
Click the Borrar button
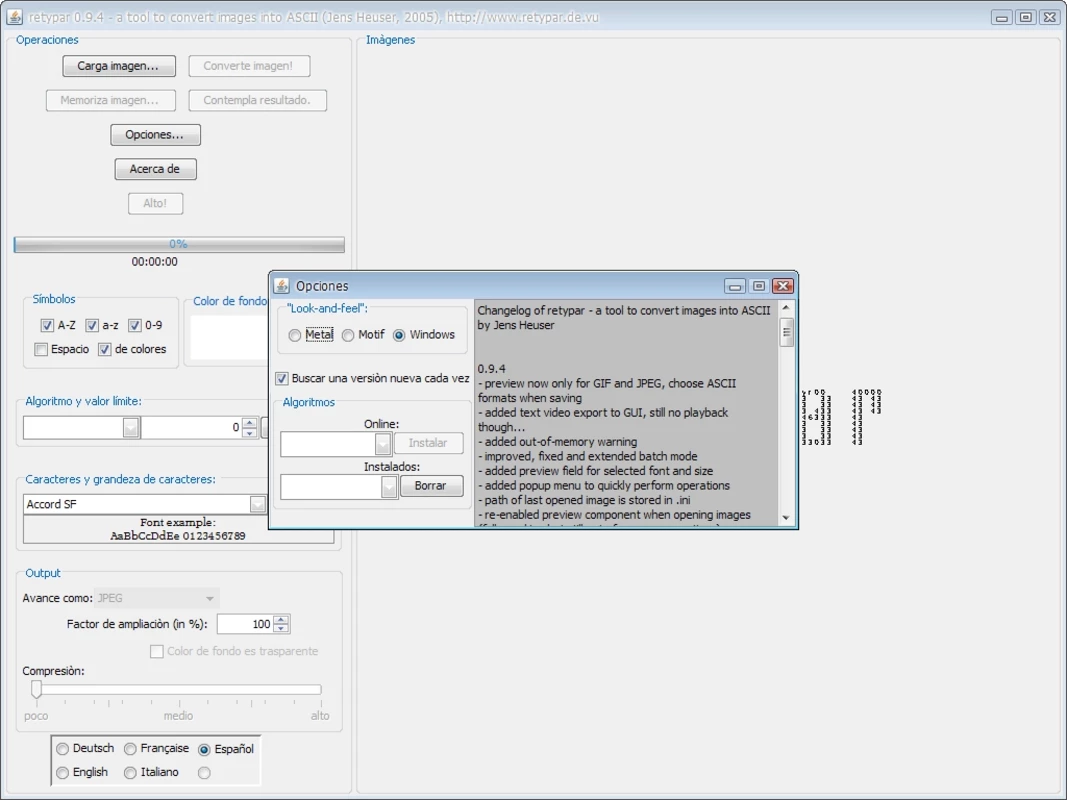click(431, 486)
